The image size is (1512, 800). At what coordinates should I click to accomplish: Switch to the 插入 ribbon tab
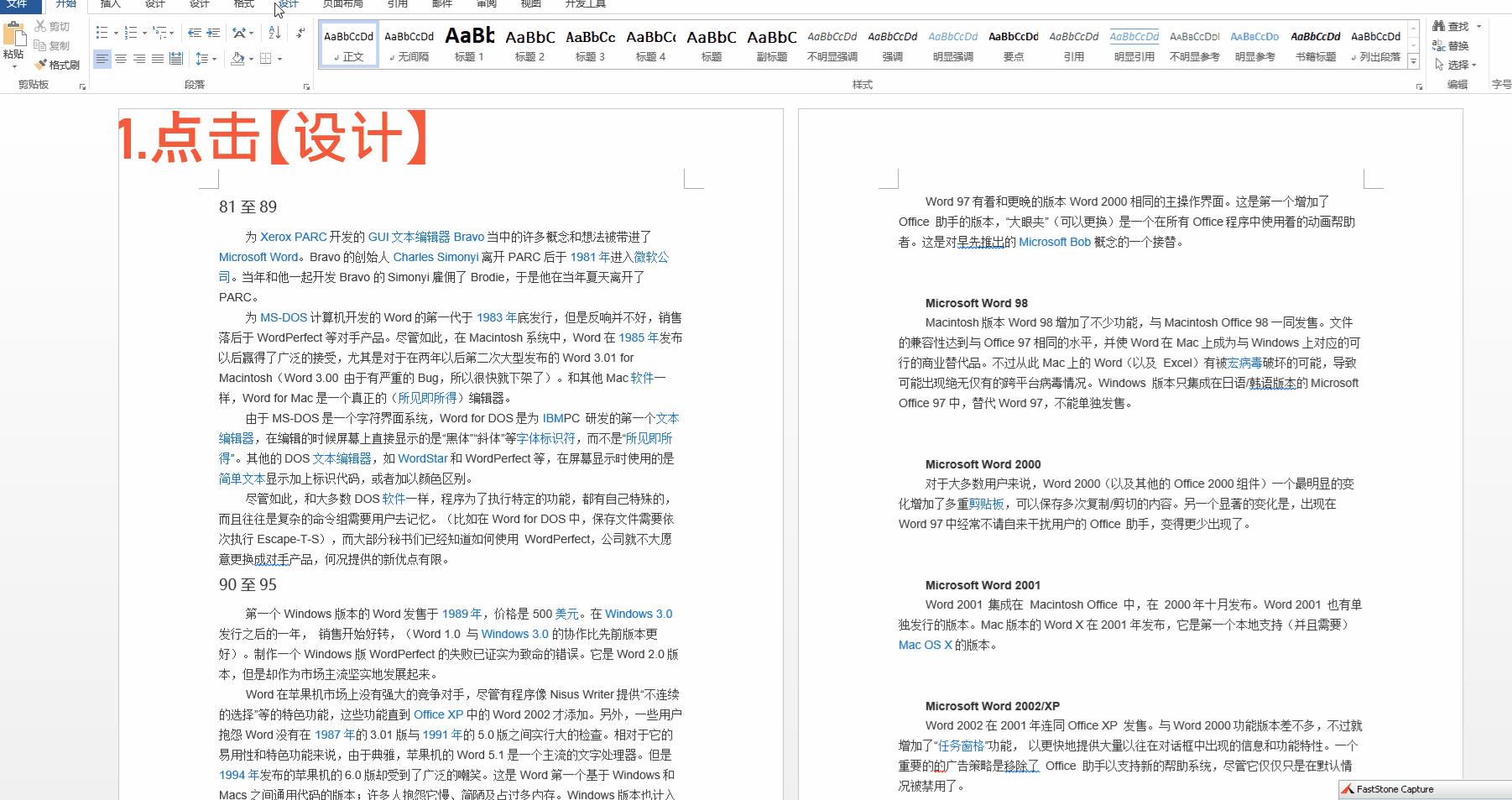coord(110,4)
